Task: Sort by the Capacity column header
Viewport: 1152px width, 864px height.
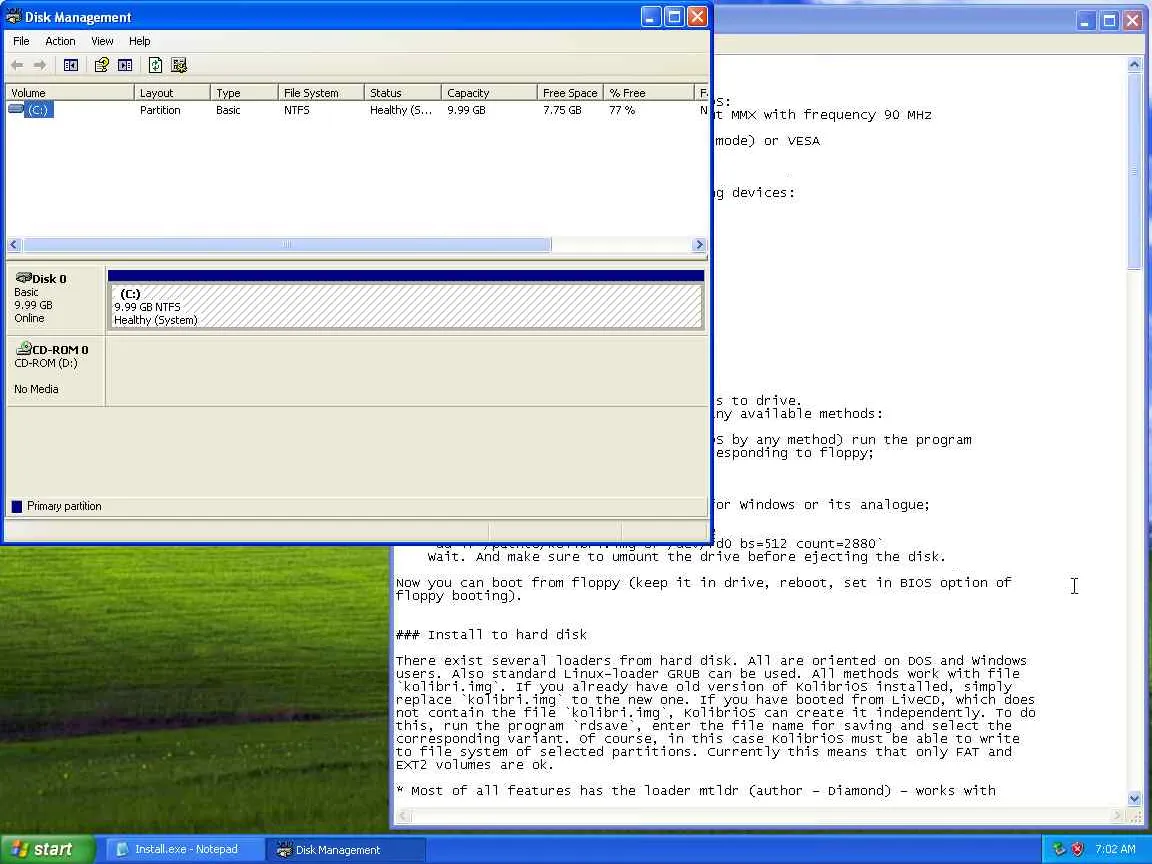Action: pyautogui.click(x=489, y=93)
